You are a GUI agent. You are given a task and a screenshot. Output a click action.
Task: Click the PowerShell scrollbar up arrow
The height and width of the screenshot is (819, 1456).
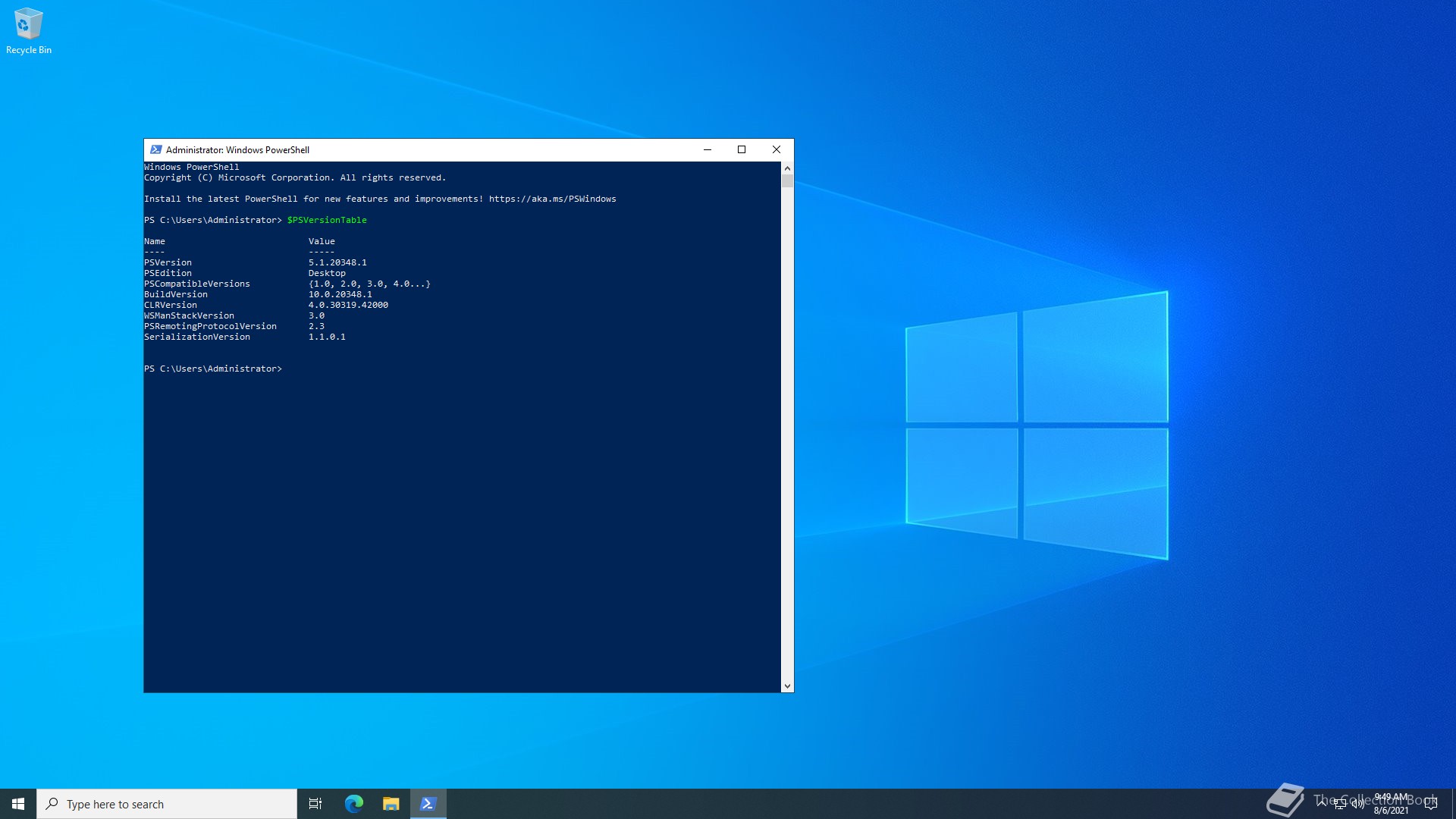coord(787,168)
